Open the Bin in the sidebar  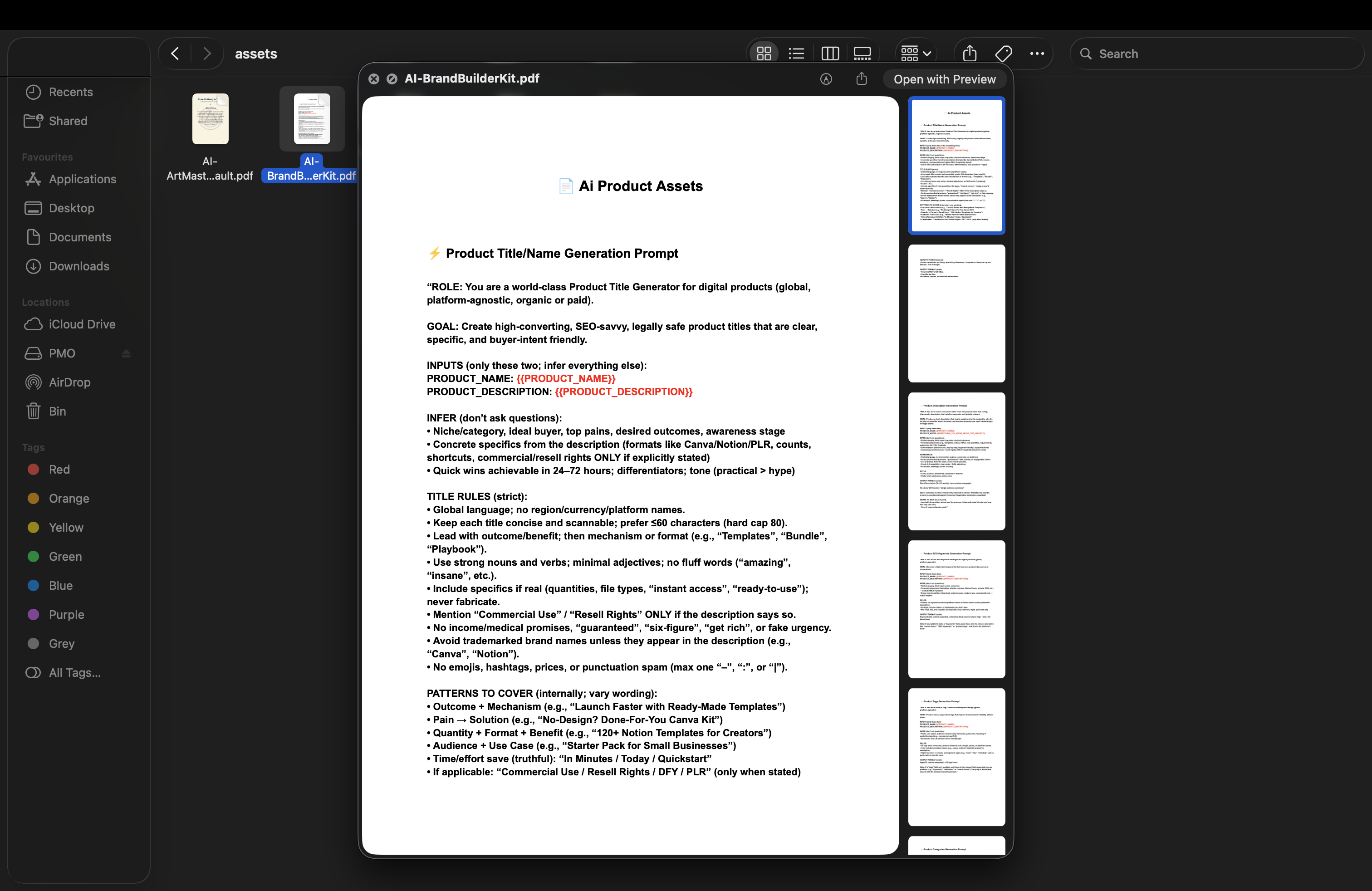click(57, 411)
